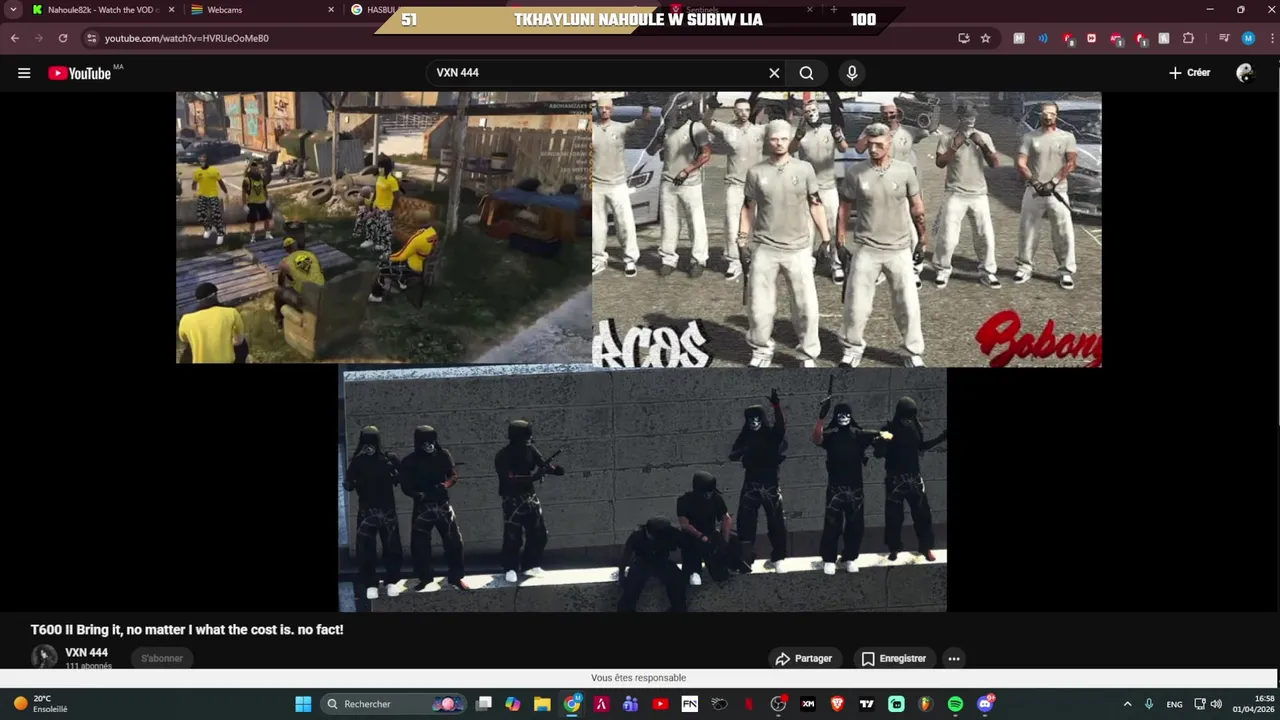The height and width of the screenshot is (720, 1280).
Task: Open Spotify from taskbar
Action: (955, 704)
